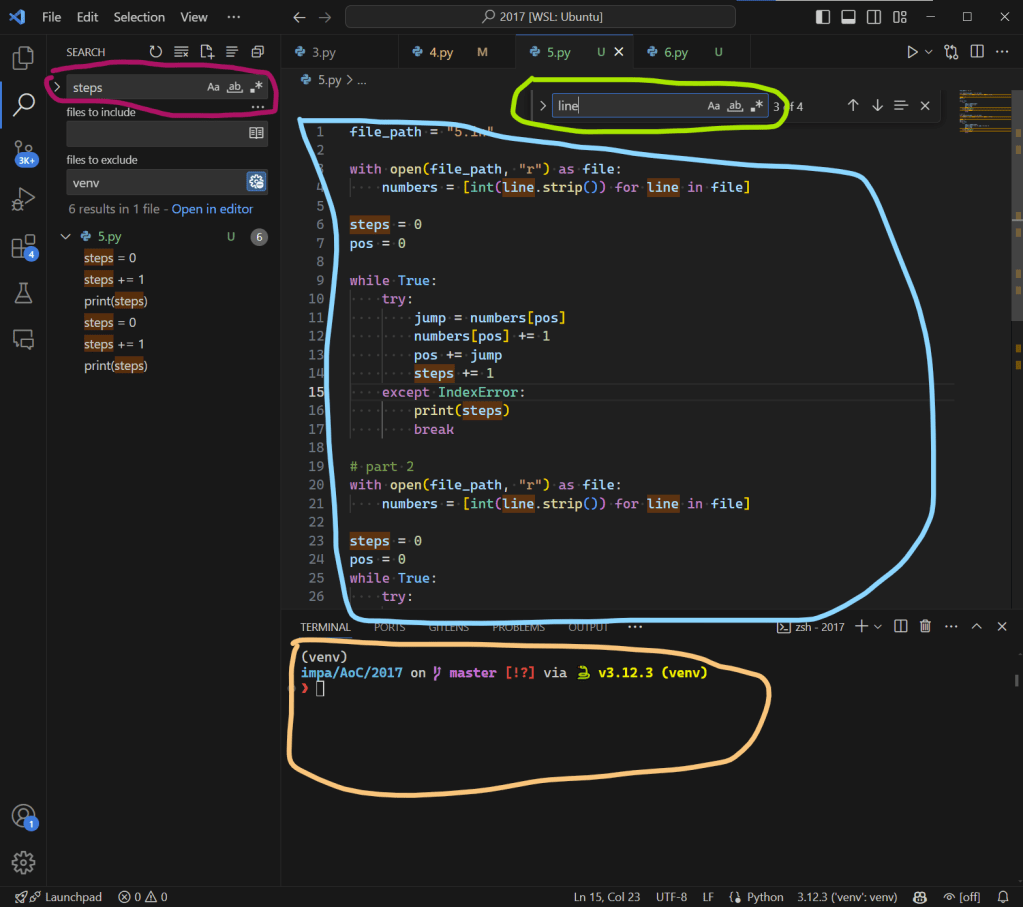Open the Testing view
The height and width of the screenshot is (907, 1023).
point(22,293)
